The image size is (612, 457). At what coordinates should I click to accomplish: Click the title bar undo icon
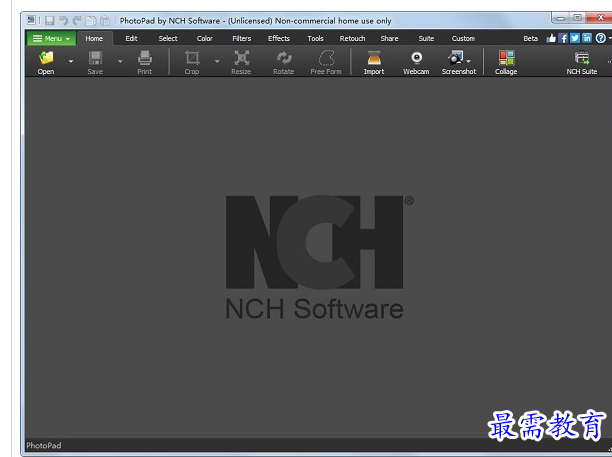point(63,20)
